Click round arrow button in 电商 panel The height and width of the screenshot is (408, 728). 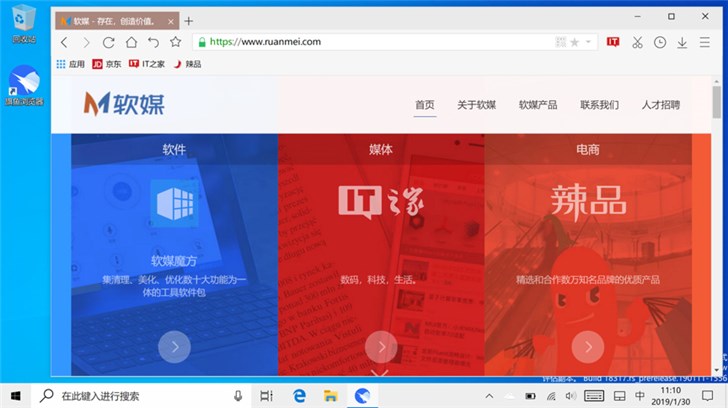coord(588,347)
